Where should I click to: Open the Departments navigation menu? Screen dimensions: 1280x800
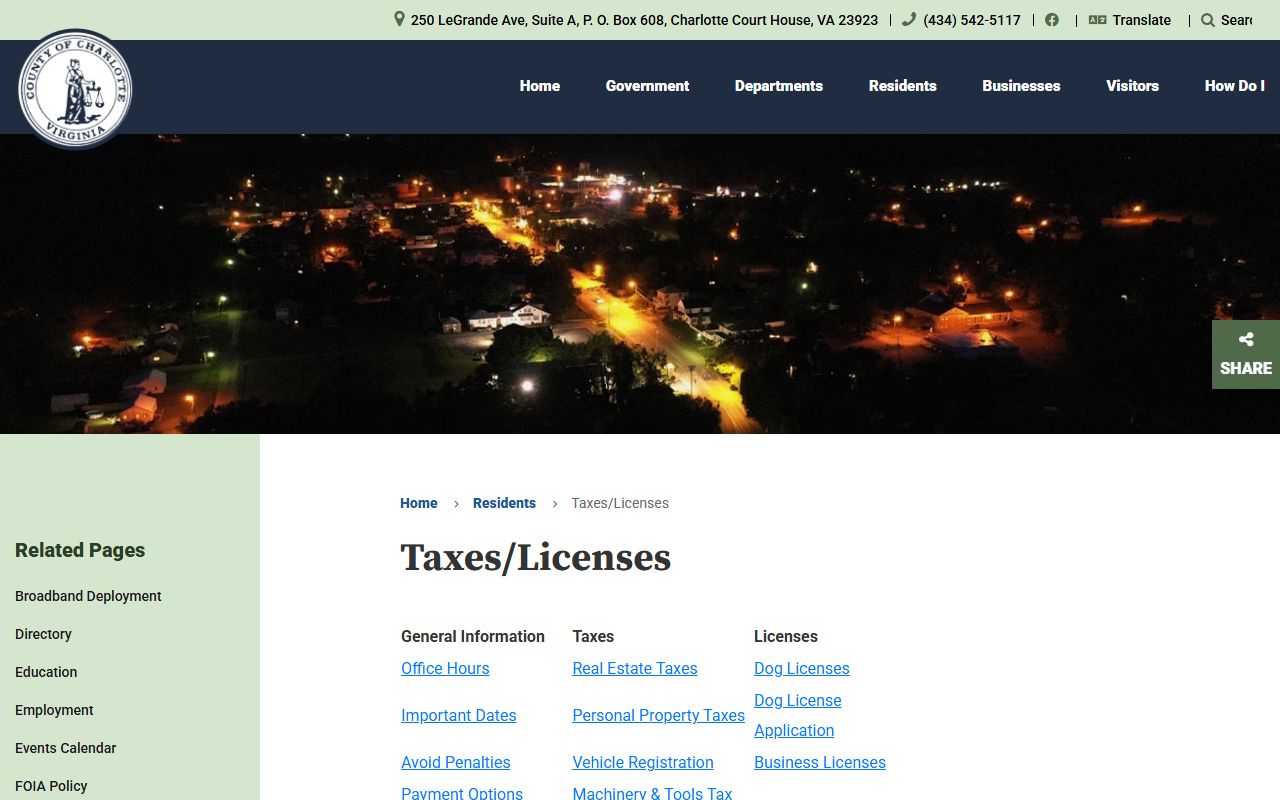779,86
